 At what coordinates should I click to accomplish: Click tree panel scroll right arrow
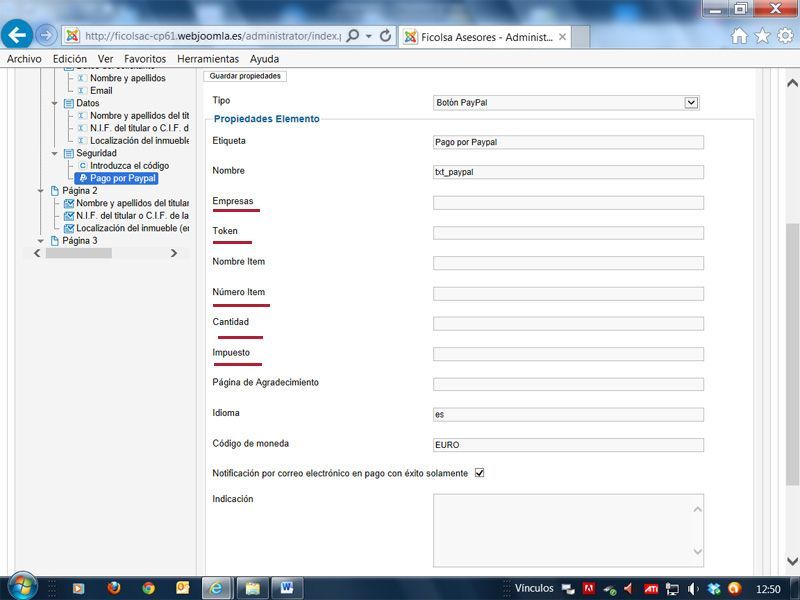[x=174, y=253]
